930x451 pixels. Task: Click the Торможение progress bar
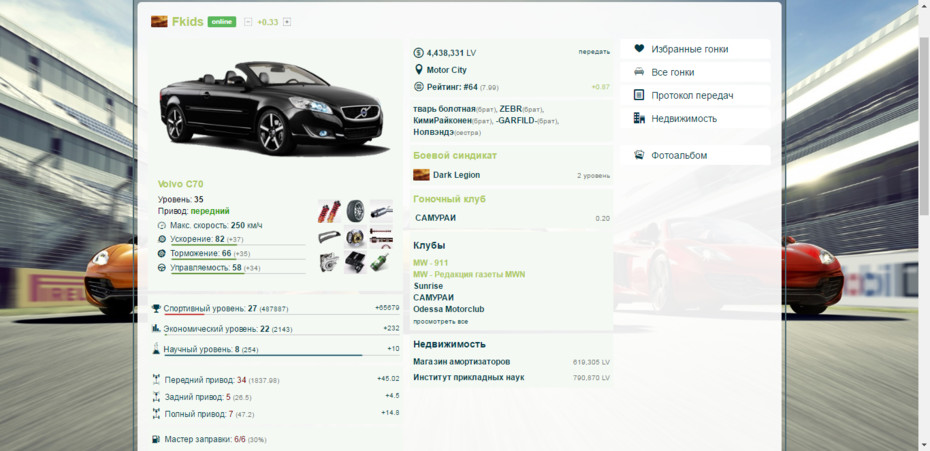pyautogui.click(x=238, y=259)
